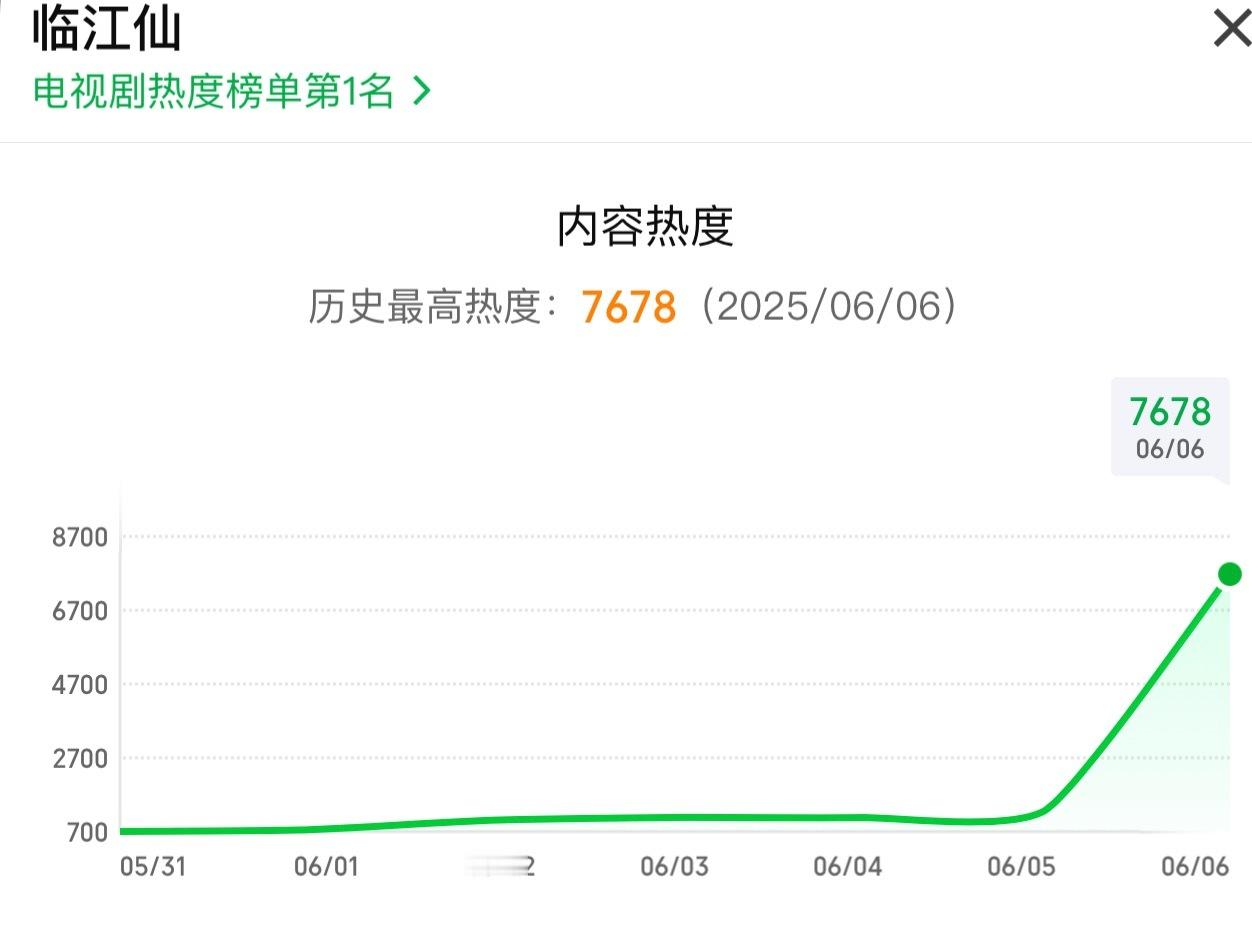1252x940 pixels.
Task: Select the 06/05 date on the x-axis
Action: [1021, 866]
